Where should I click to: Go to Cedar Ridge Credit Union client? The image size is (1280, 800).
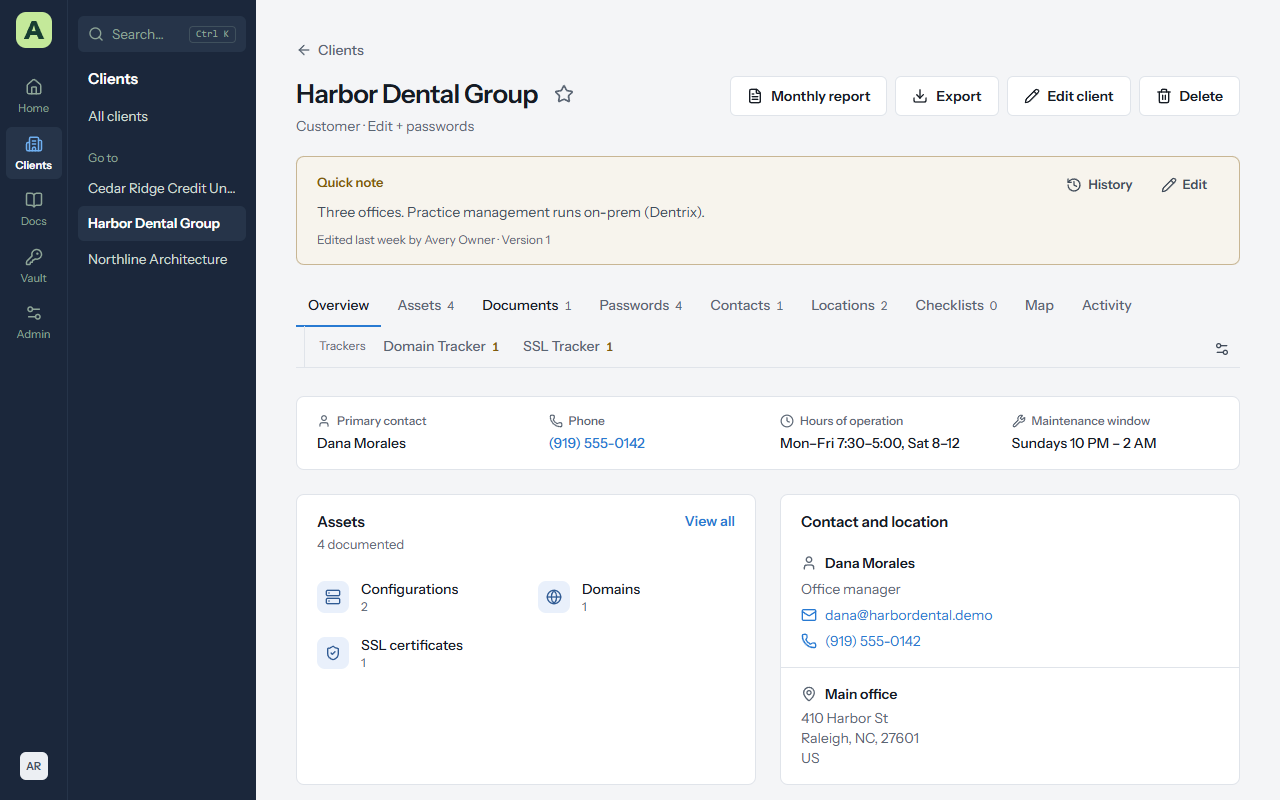pos(162,188)
